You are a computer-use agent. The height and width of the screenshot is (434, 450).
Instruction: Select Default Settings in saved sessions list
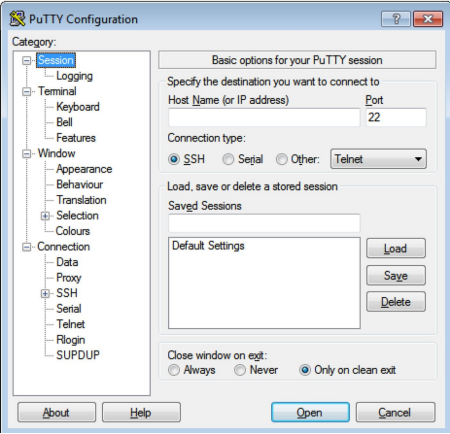(x=208, y=246)
